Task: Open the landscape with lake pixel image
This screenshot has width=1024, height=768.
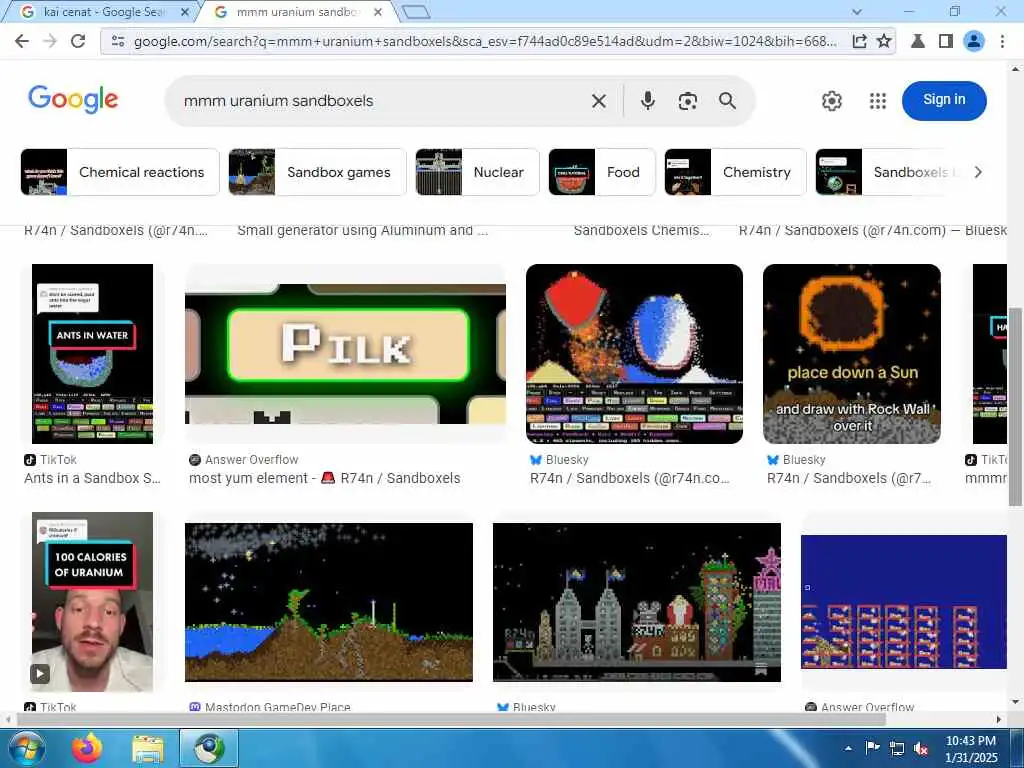Action: pyautogui.click(x=328, y=601)
